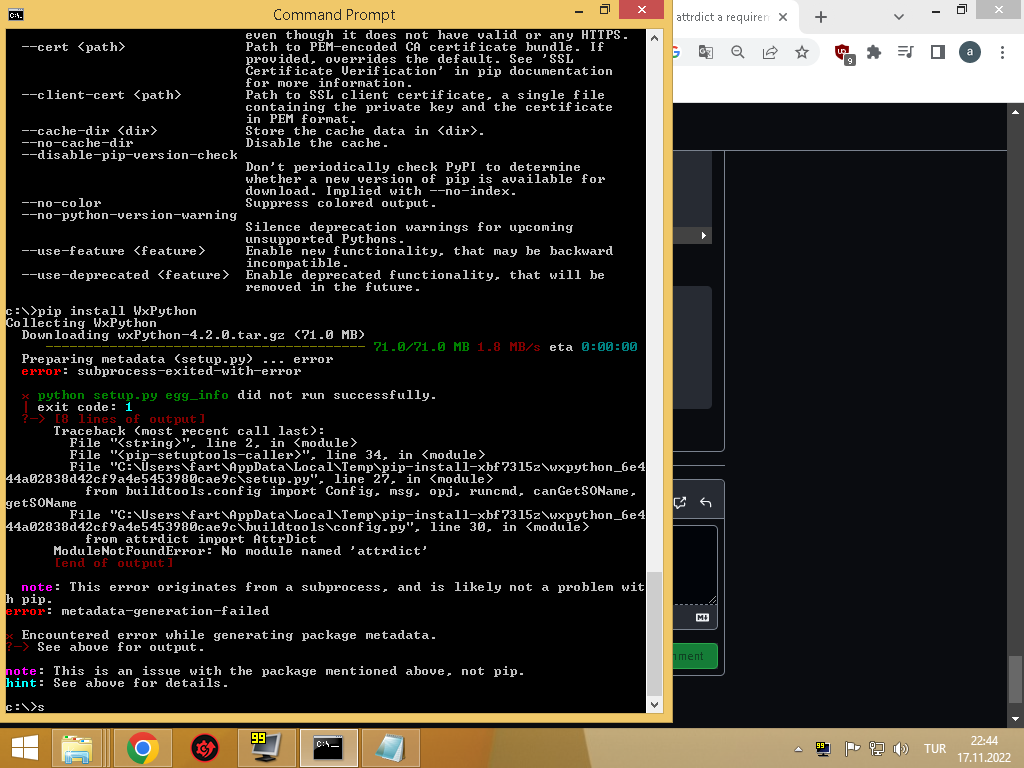Open a new browser tab with the plus button
The image size is (1024, 768).
(820, 17)
